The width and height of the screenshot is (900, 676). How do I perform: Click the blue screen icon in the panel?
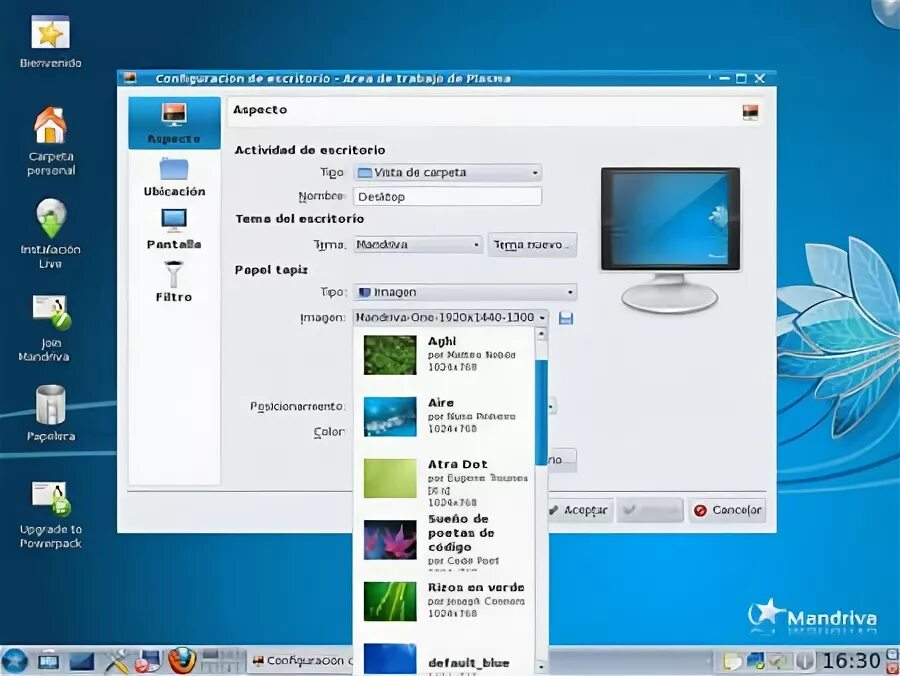pos(82,662)
